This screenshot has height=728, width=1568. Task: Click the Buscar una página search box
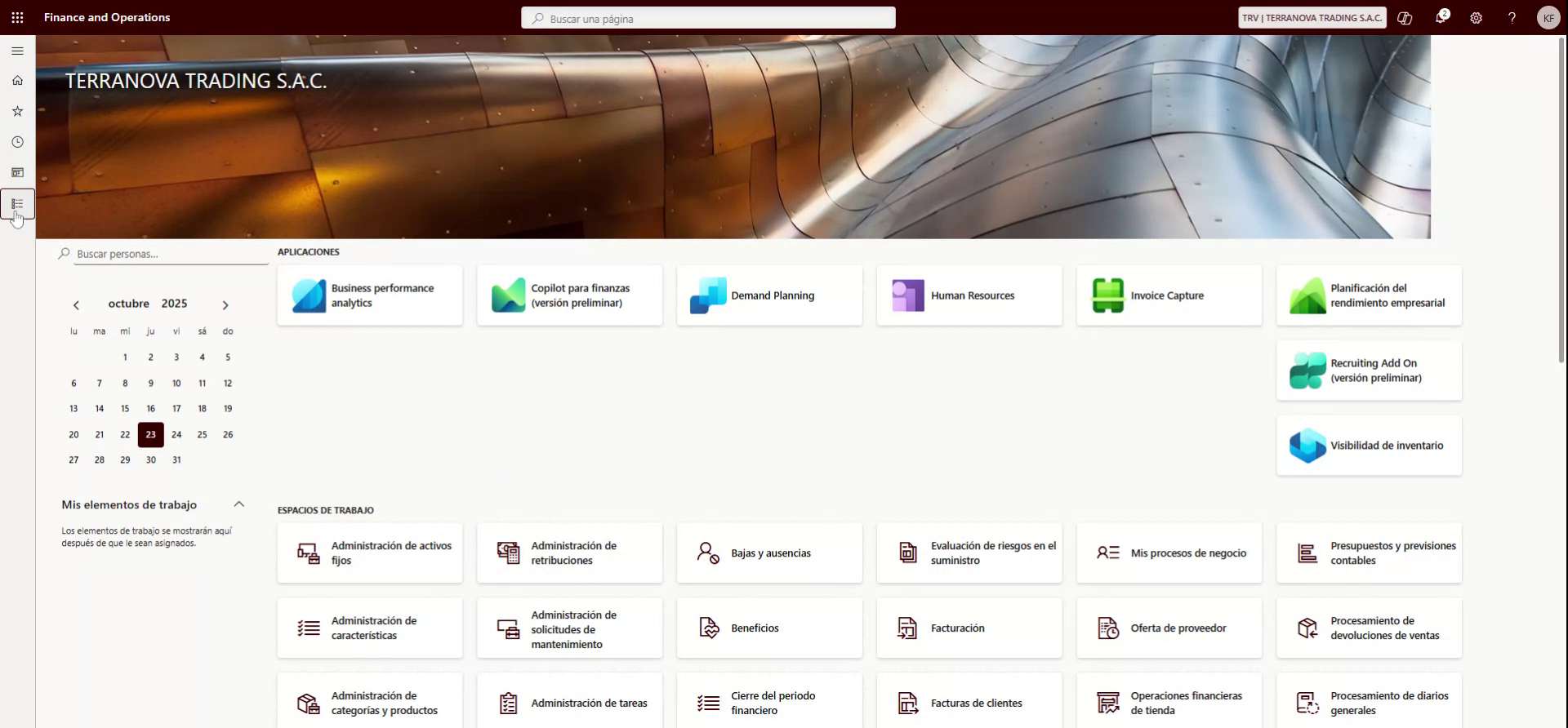[708, 18]
